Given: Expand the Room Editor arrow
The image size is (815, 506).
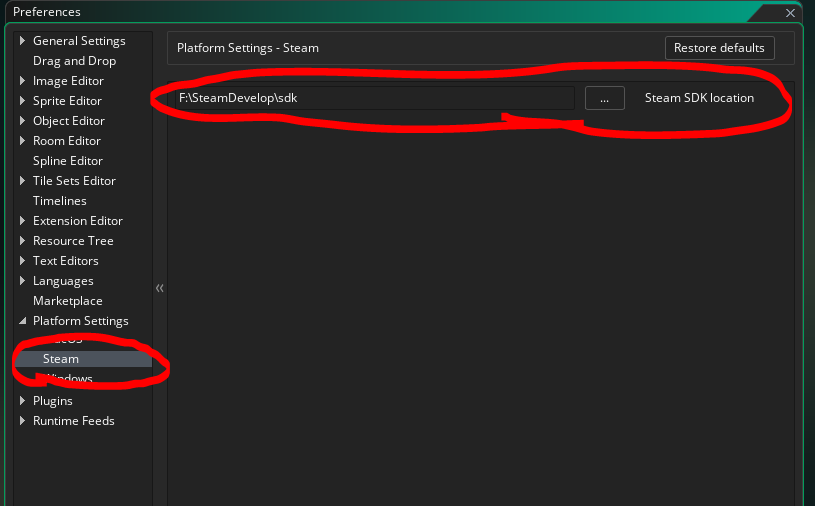Looking at the screenshot, I should (x=22, y=140).
